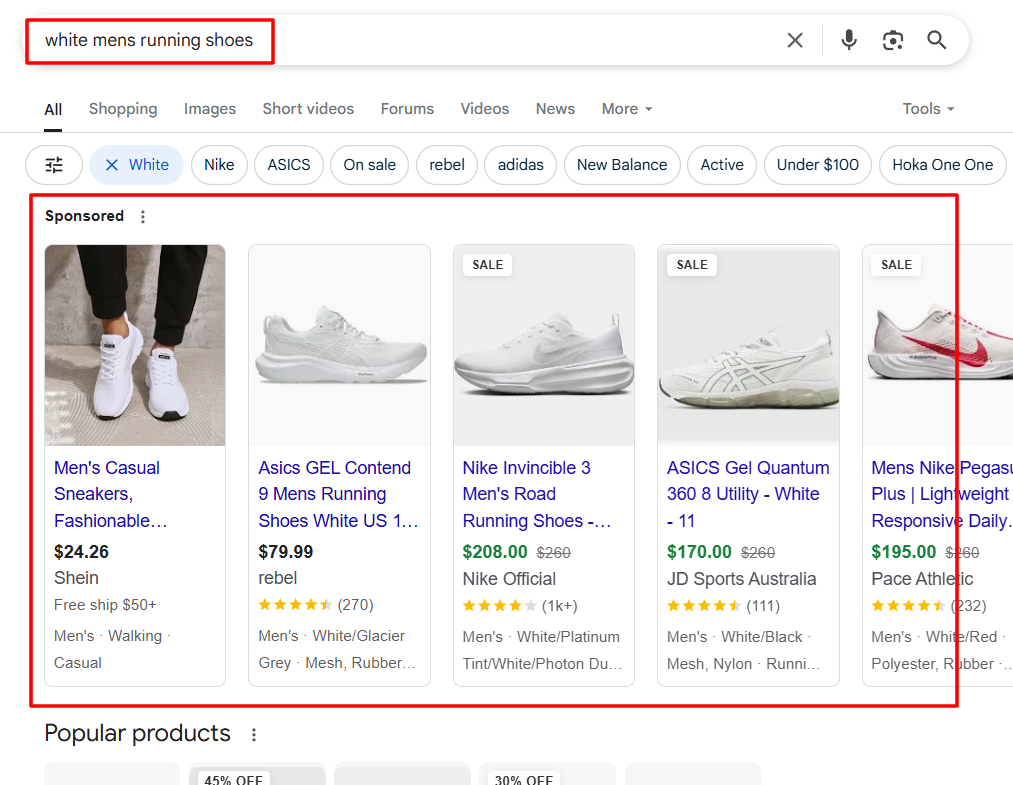This screenshot has height=785, width=1013.
Task: Start voice search with microphone icon
Action: click(849, 40)
